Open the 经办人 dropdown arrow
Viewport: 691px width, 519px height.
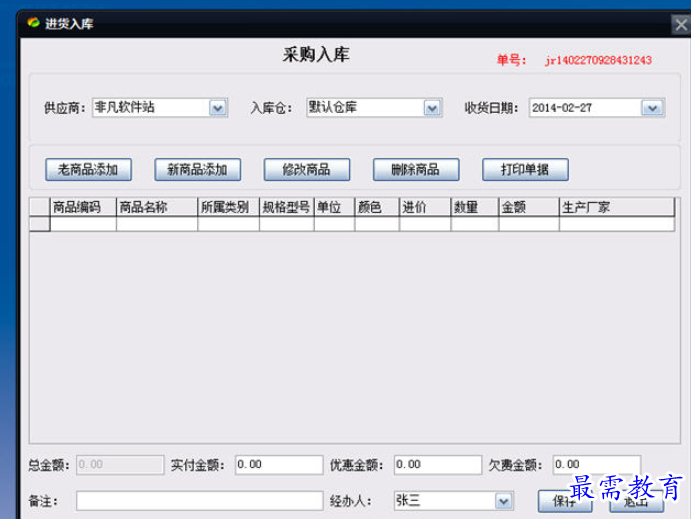(x=504, y=501)
